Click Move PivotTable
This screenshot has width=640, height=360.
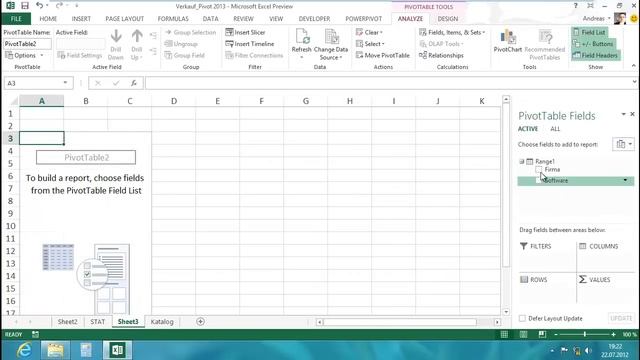(x=383, y=55)
